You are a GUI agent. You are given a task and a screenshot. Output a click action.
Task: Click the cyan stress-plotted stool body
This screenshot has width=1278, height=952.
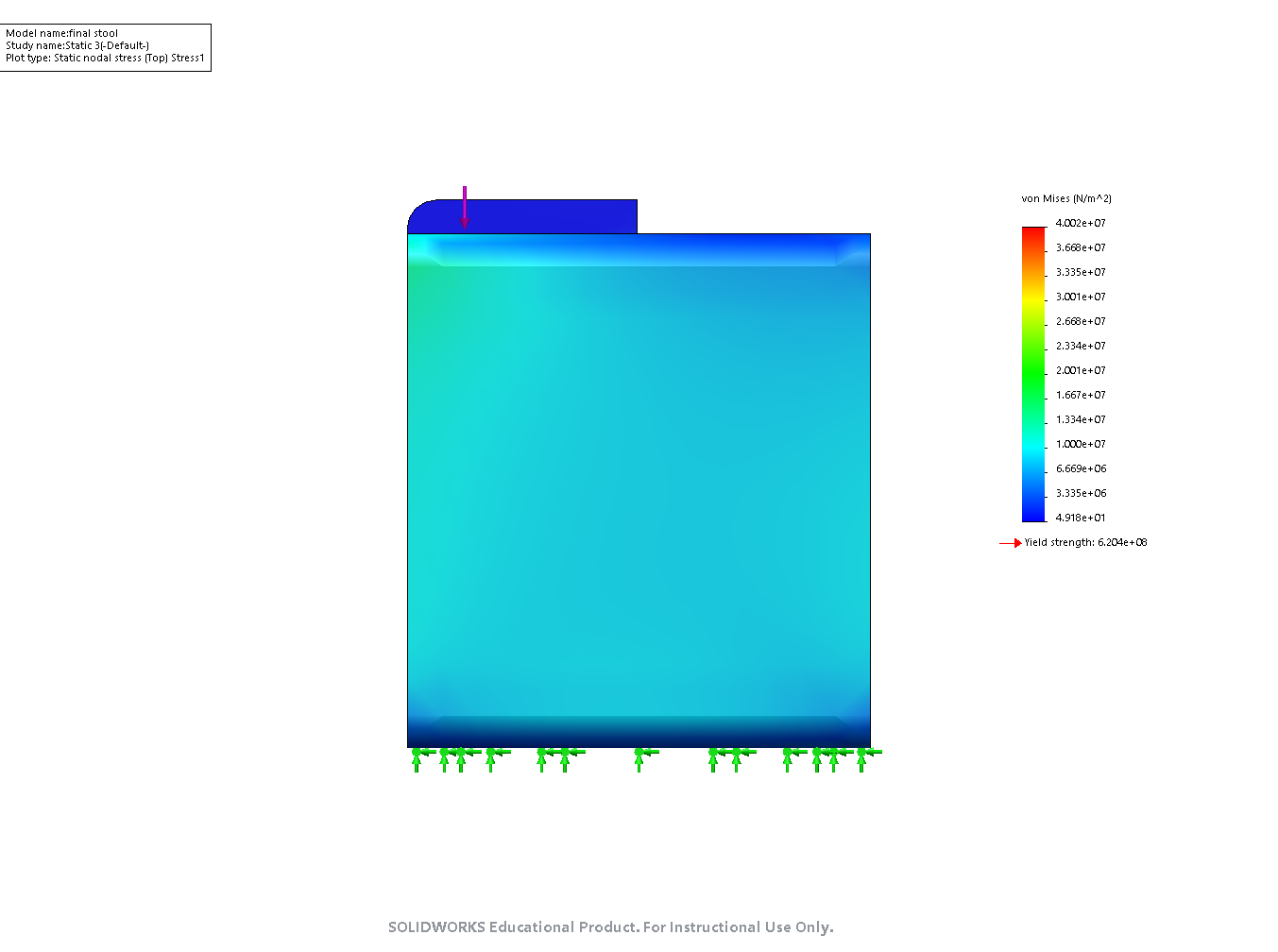coord(639,490)
